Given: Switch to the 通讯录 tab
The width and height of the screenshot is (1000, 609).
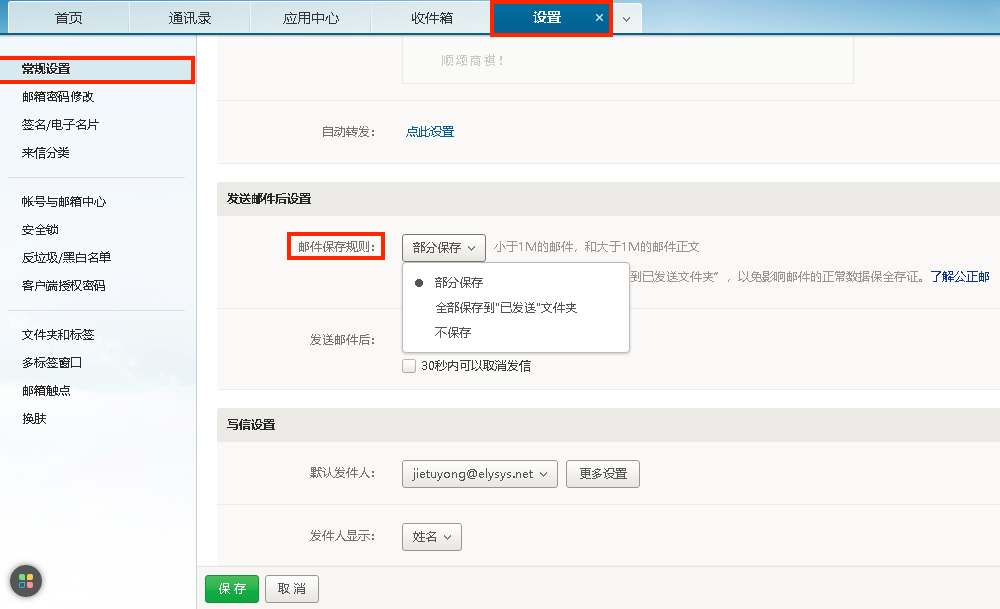Looking at the screenshot, I should coord(190,17).
